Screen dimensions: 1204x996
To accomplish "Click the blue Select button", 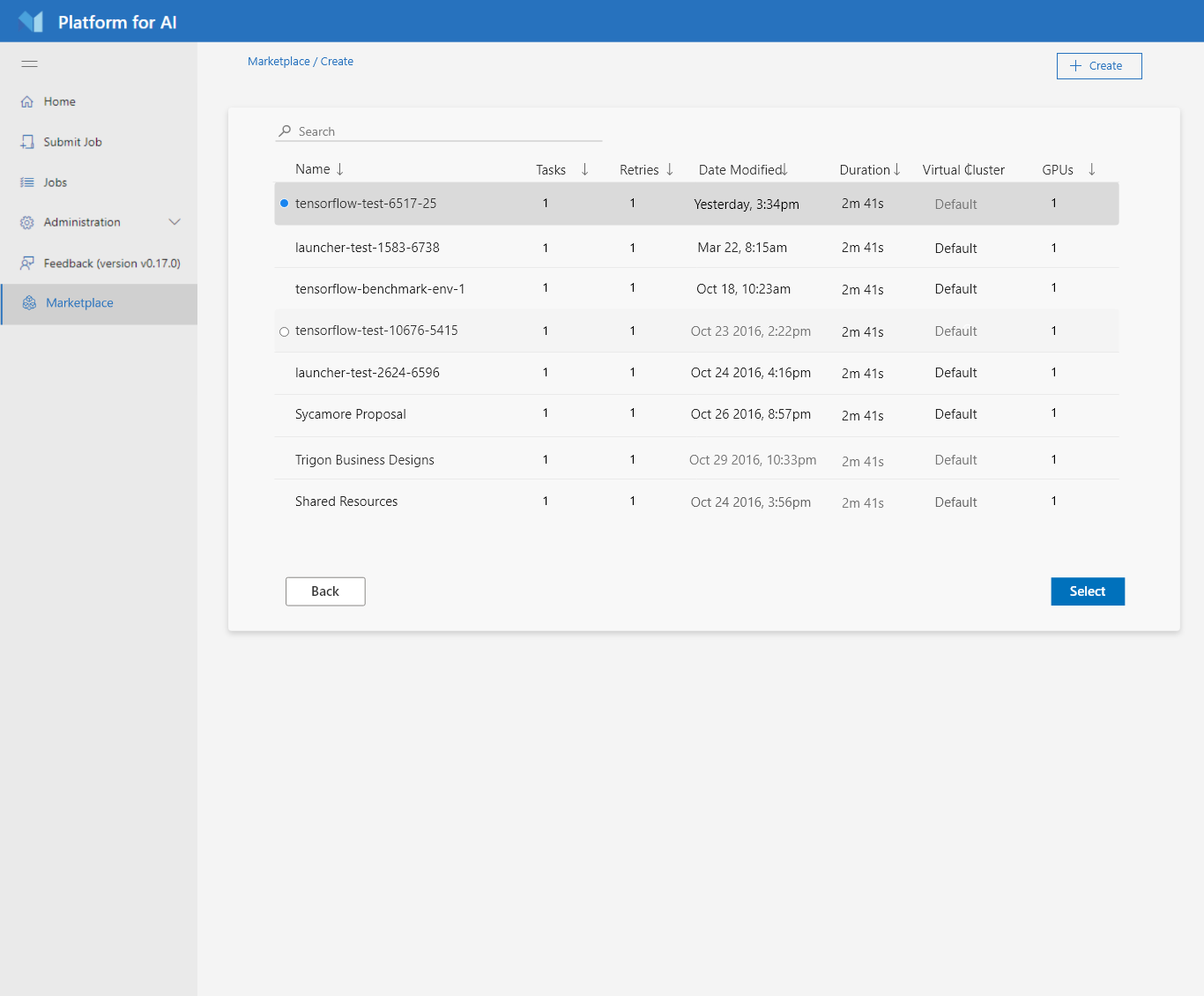I will (x=1088, y=591).
